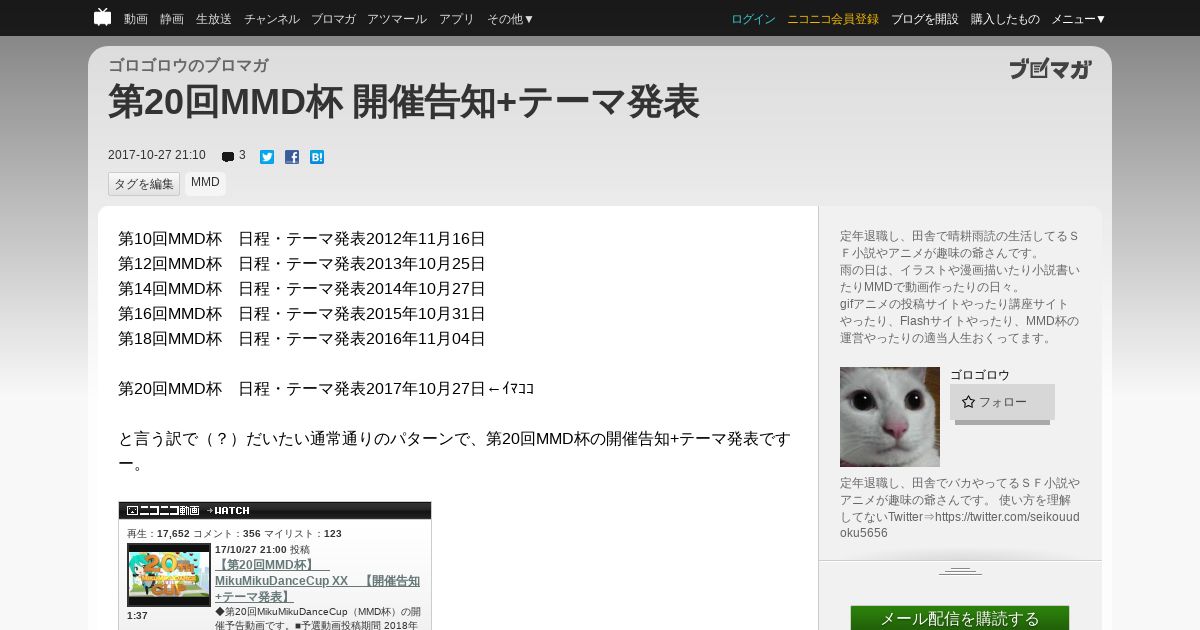
Task: Click the 第14回MMD杯 2014年10月27日 line
Action: [302, 289]
